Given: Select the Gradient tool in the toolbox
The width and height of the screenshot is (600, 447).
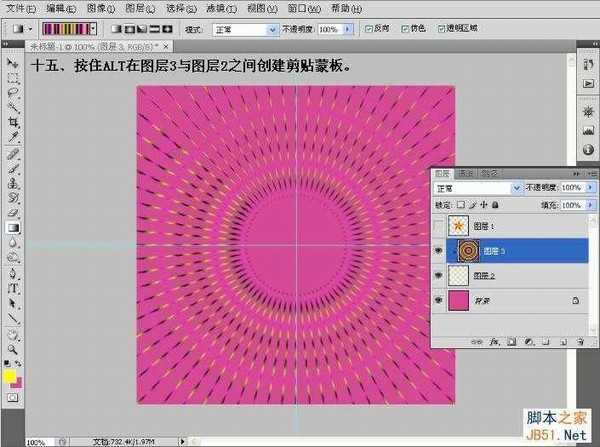Looking at the screenshot, I should (x=14, y=227).
